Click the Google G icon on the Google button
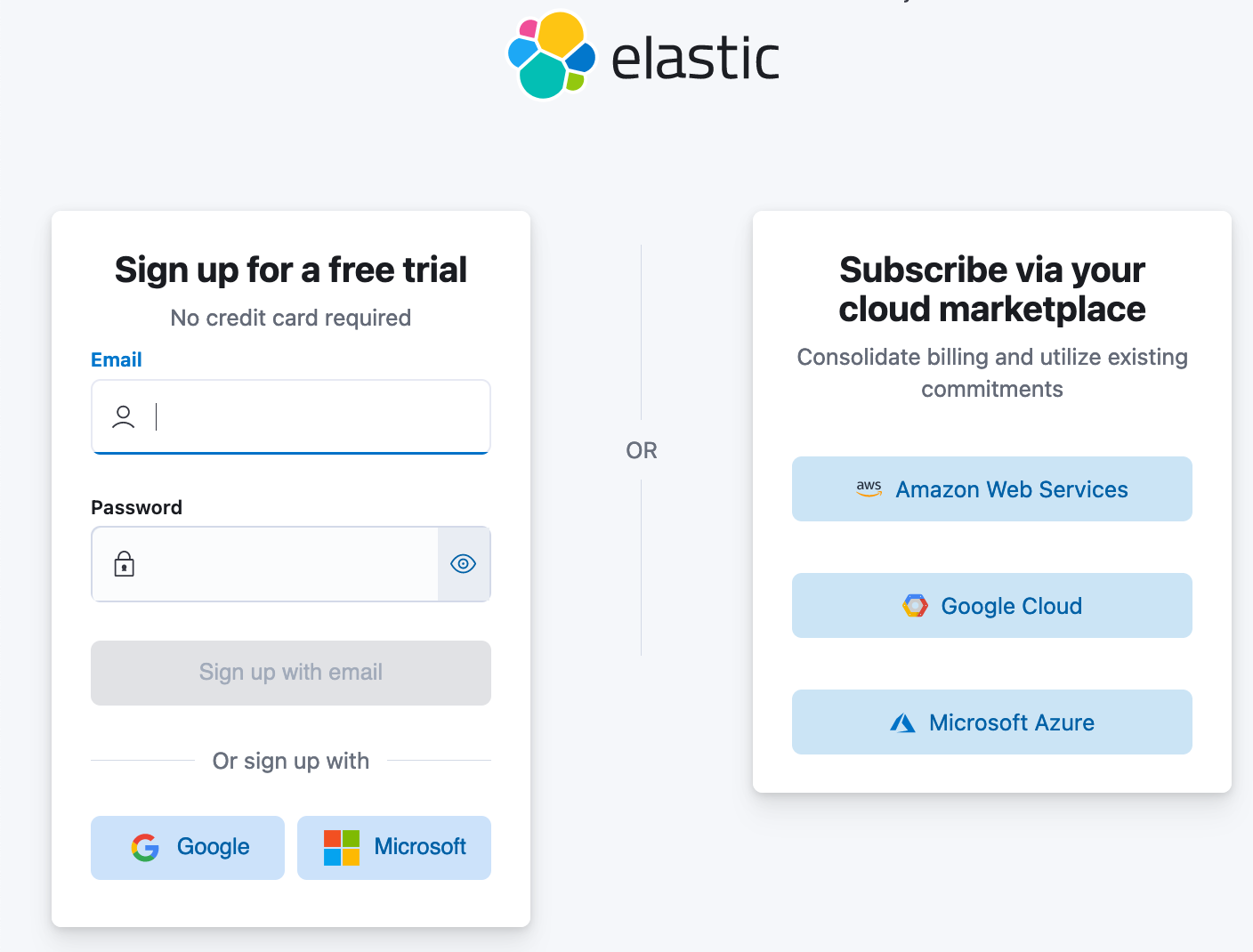This screenshot has width=1253, height=952. 144,847
